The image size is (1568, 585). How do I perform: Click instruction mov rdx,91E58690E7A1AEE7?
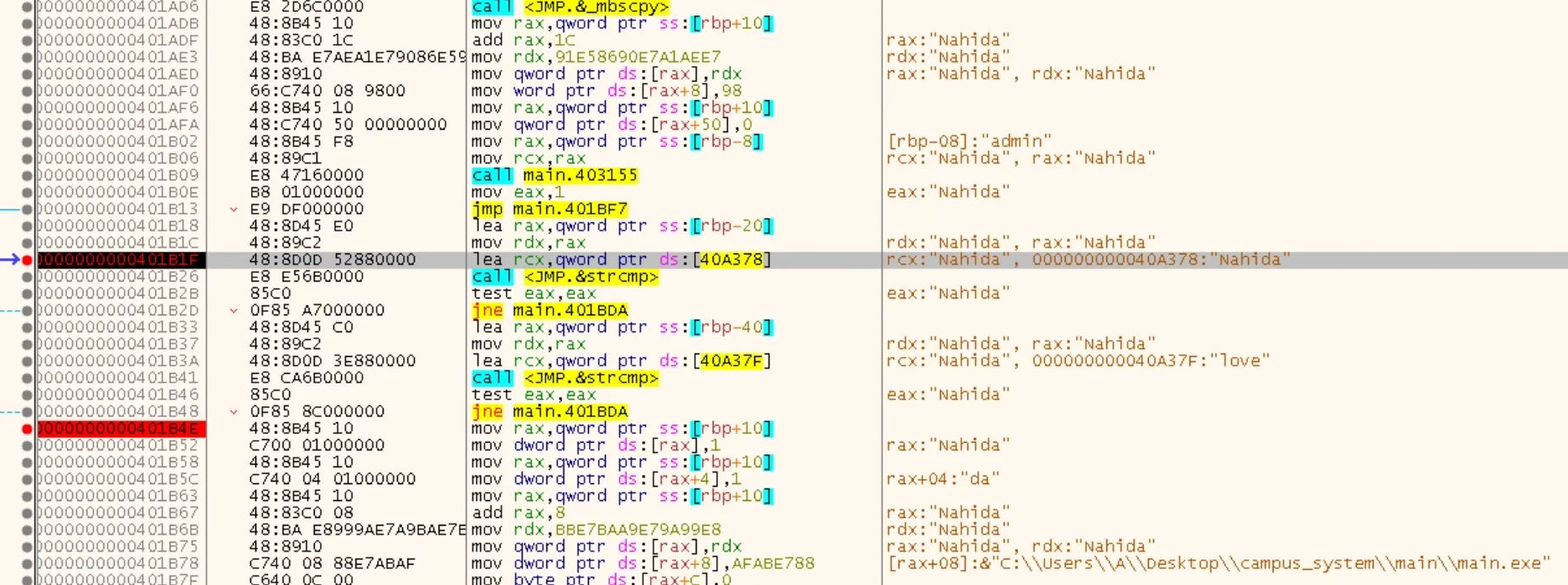click(596, 57)
